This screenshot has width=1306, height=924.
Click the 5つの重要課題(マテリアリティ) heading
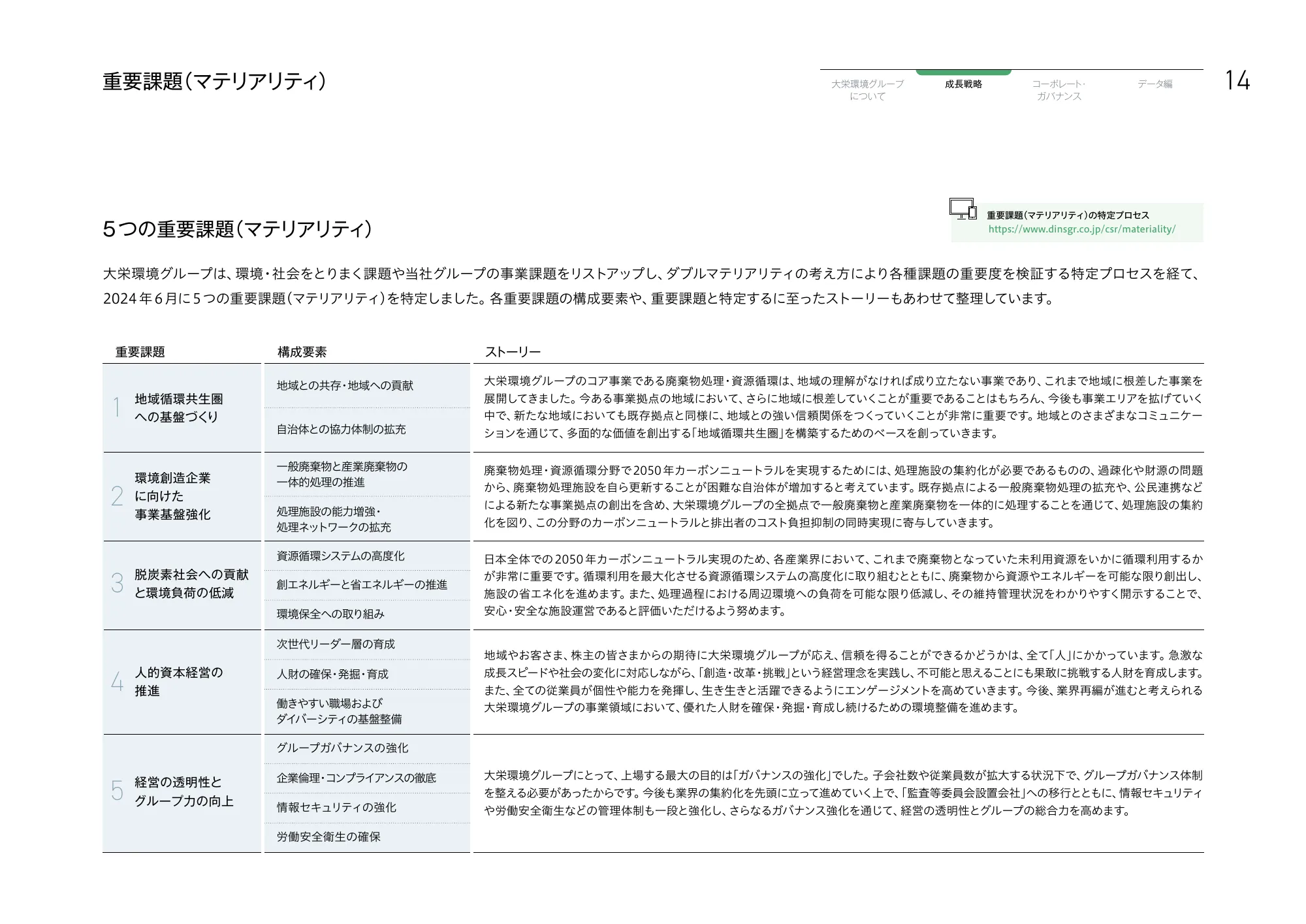point(237,229)
